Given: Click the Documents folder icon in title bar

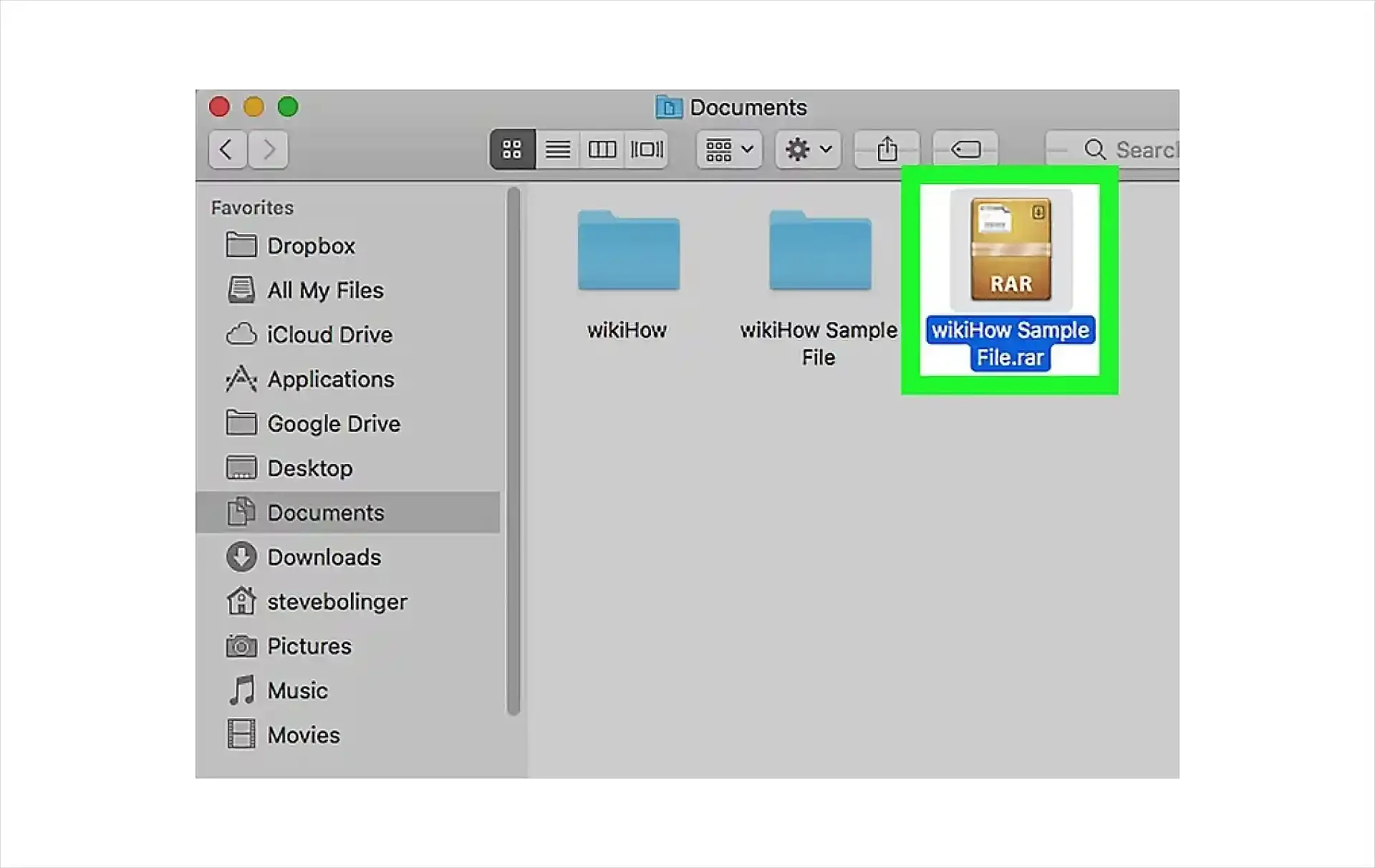Looking at the screenshot, I should coord(668,107).
